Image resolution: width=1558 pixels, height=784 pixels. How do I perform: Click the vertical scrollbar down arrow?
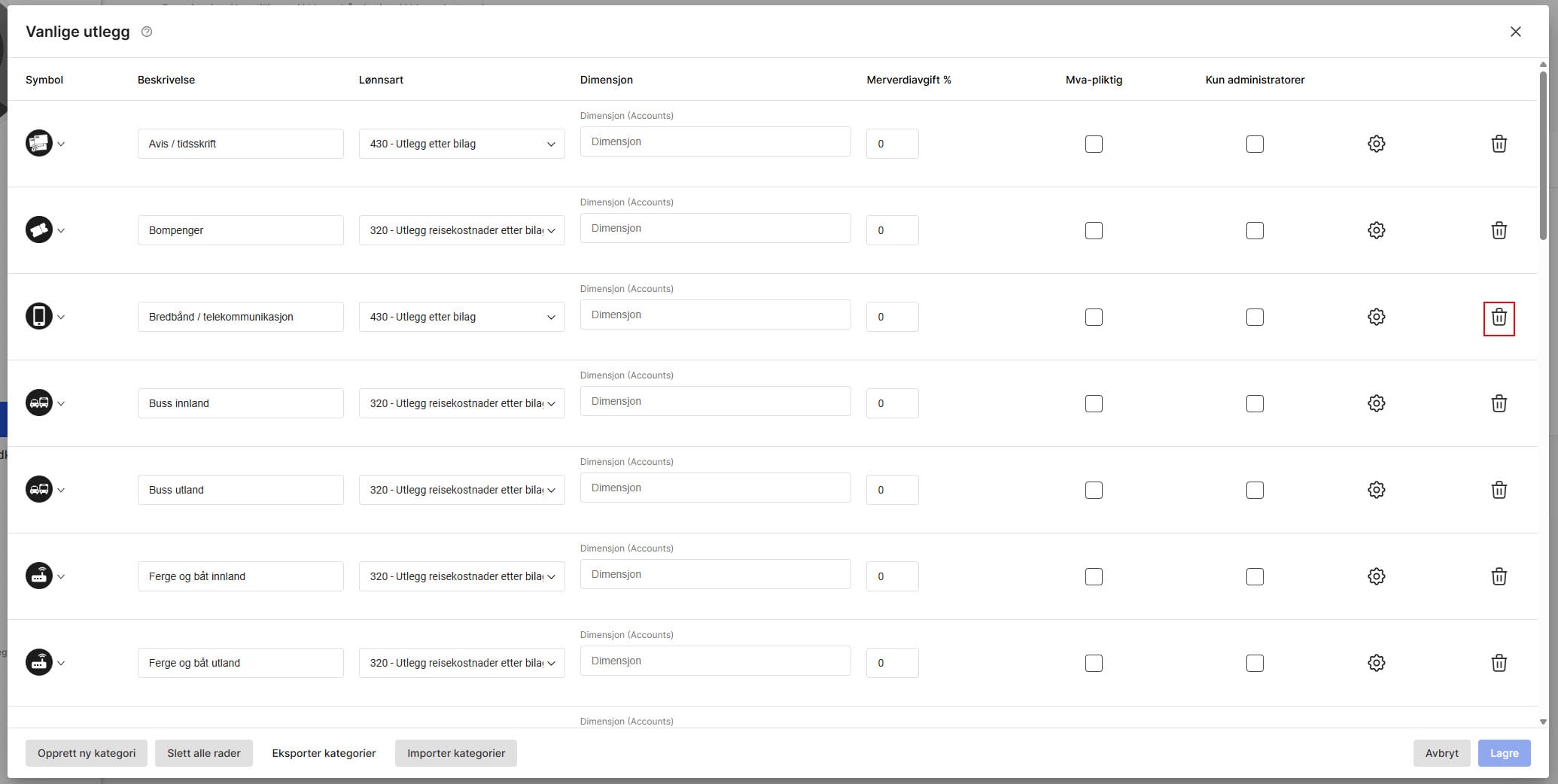[x=1543, y=722]
